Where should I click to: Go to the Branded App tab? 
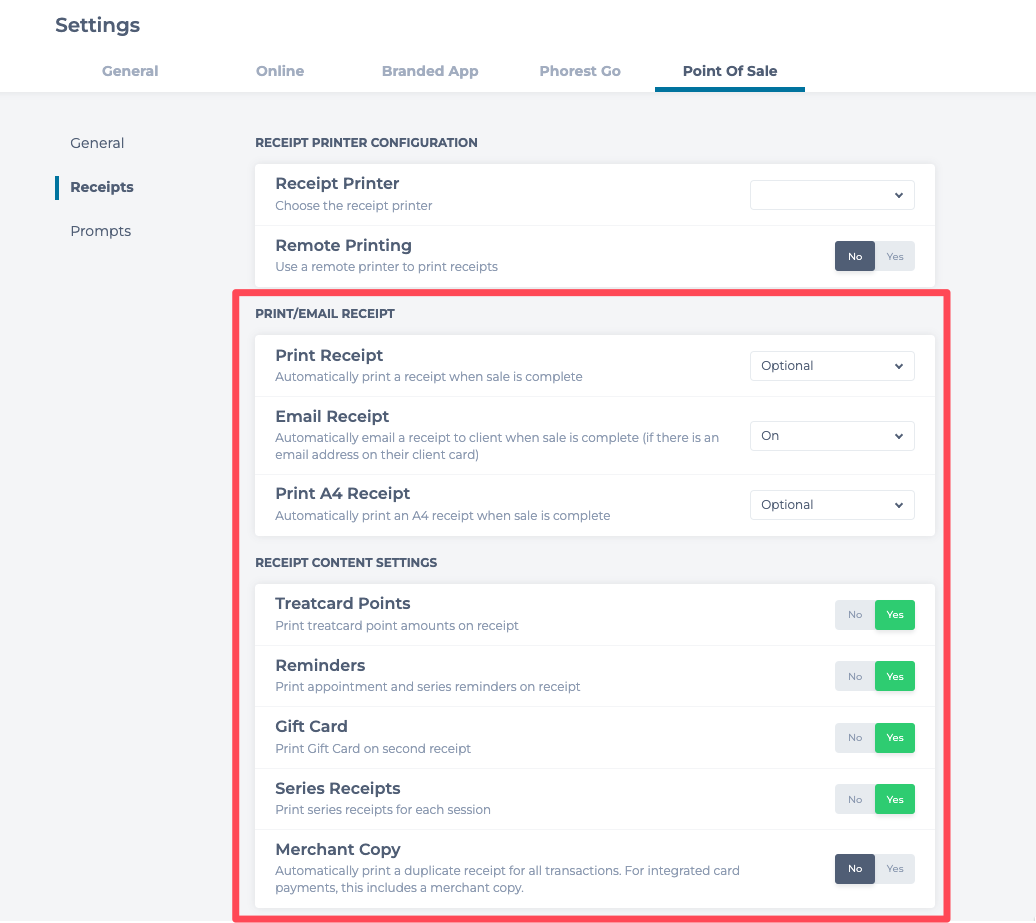click(x=430, y=71)
